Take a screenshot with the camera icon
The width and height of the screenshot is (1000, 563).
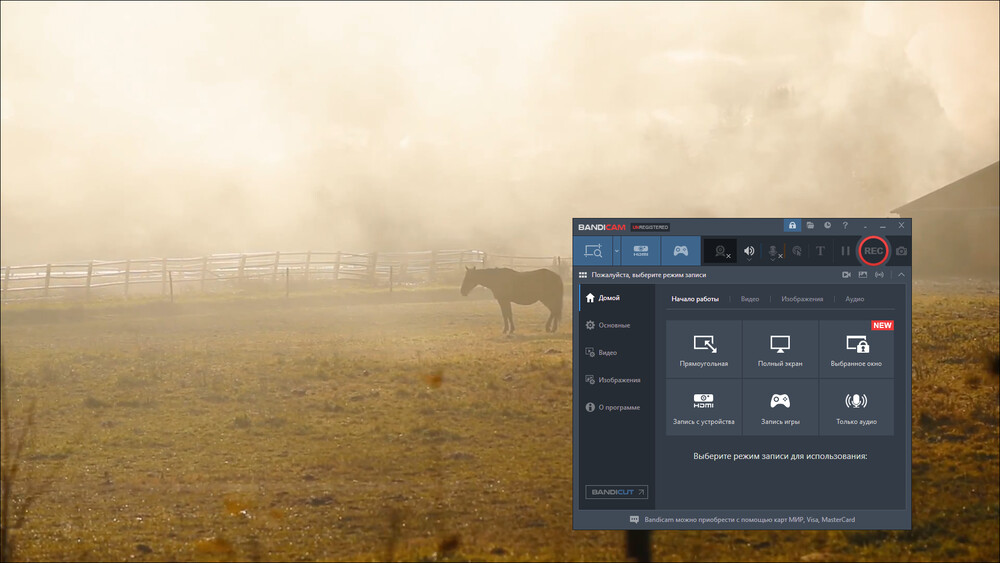[901, 251]
